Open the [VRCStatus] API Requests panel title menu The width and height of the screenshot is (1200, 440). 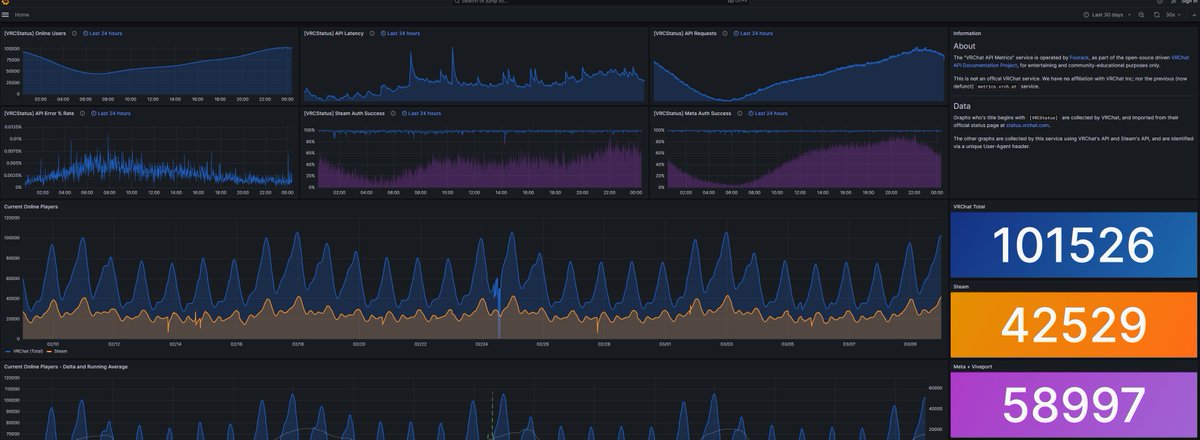pos(686,33)
